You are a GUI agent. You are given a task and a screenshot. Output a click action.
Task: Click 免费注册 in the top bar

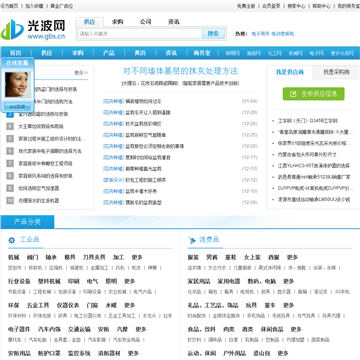(246, 6)
